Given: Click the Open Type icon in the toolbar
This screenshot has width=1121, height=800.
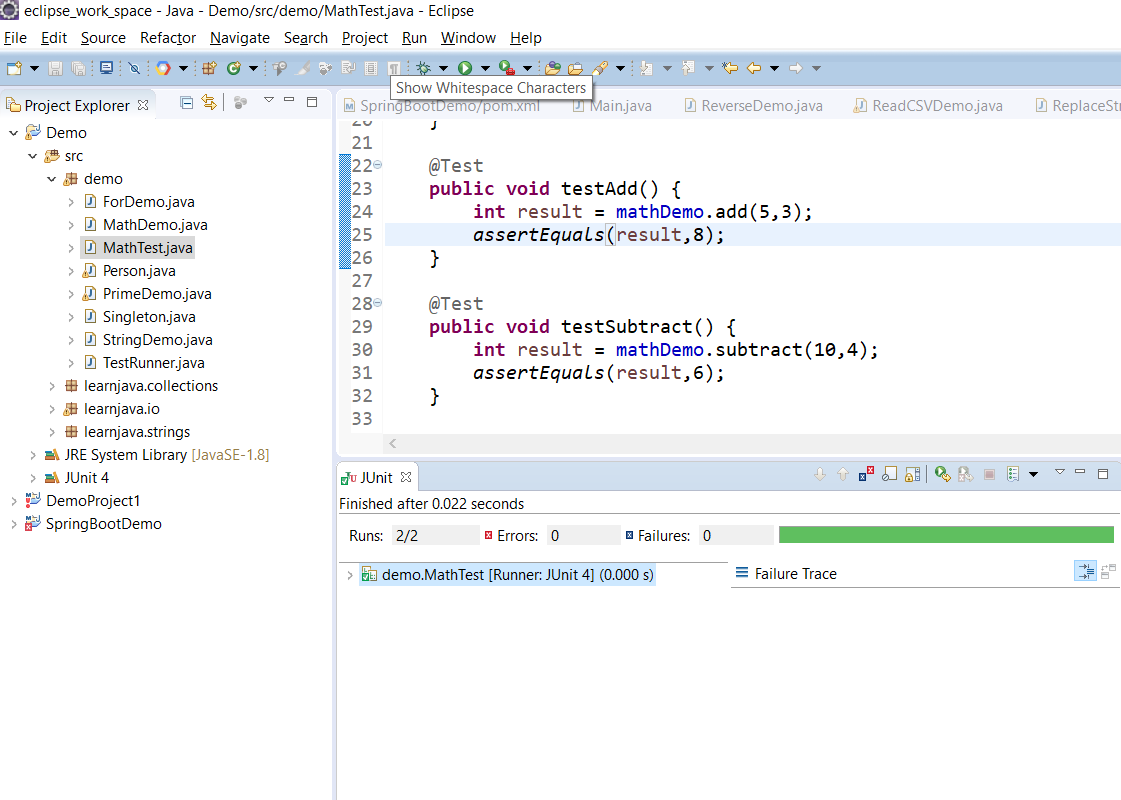Looking at the screenshot, I should tap(552, 68).
